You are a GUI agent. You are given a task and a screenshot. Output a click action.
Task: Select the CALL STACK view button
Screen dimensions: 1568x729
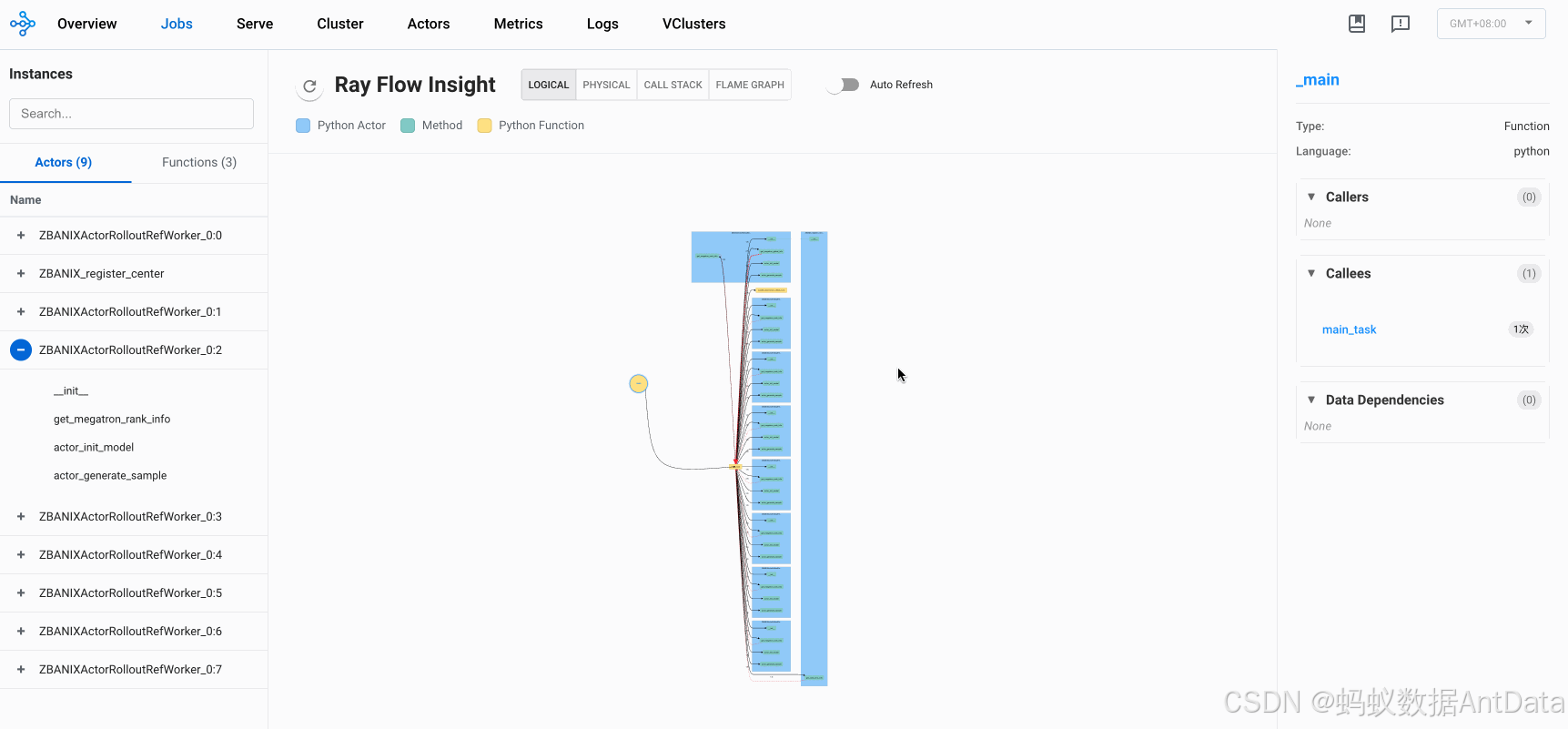[673, 85]
